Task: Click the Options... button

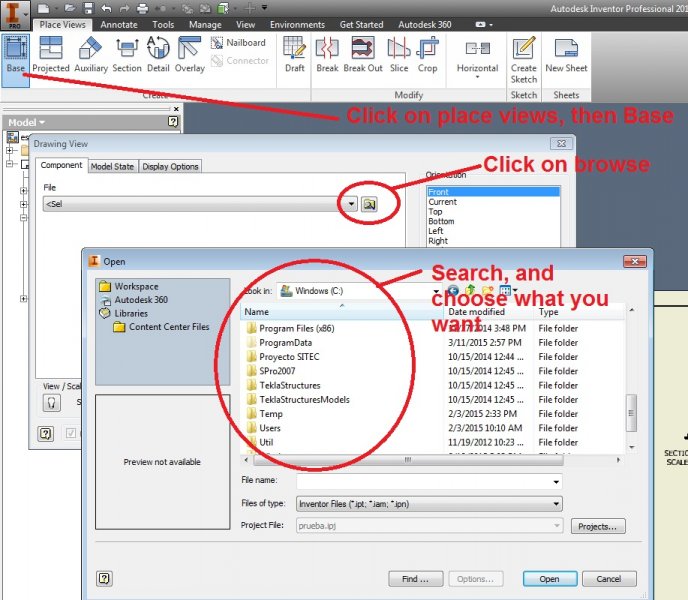Action: tap(475, 579)
